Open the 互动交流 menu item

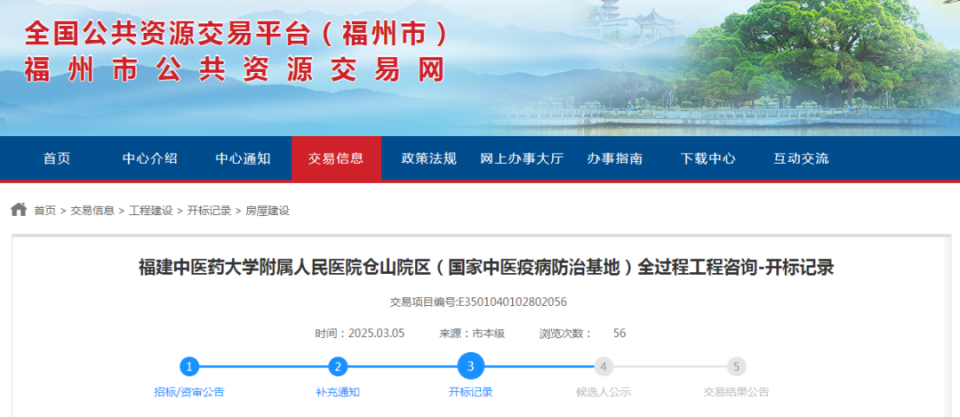pyautogui.click(x=801, y=159)
